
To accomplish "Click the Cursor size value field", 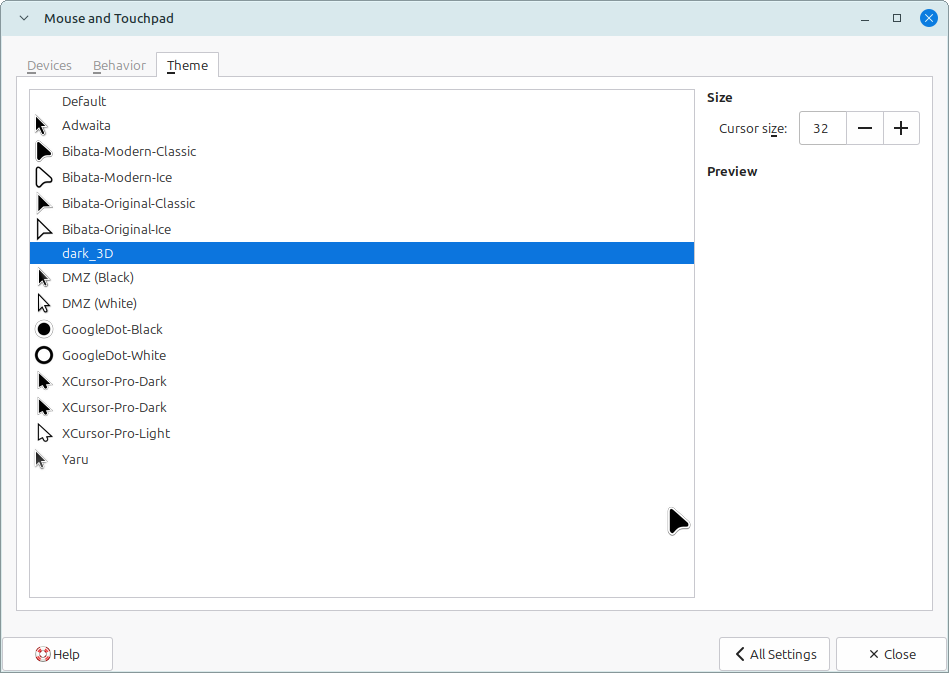I will tap(823, 128).
